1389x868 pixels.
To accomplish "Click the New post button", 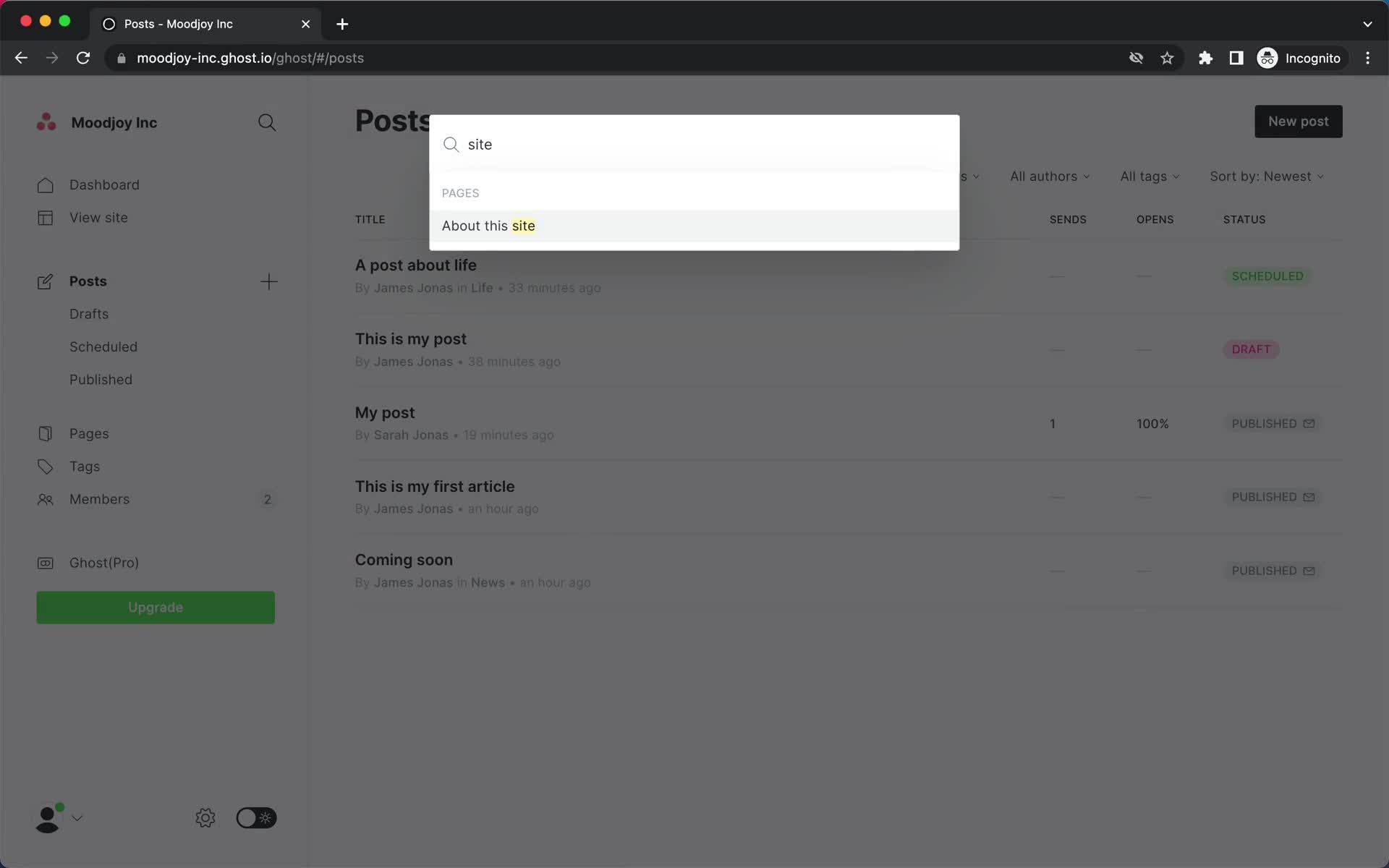I will coord(1298,121).
